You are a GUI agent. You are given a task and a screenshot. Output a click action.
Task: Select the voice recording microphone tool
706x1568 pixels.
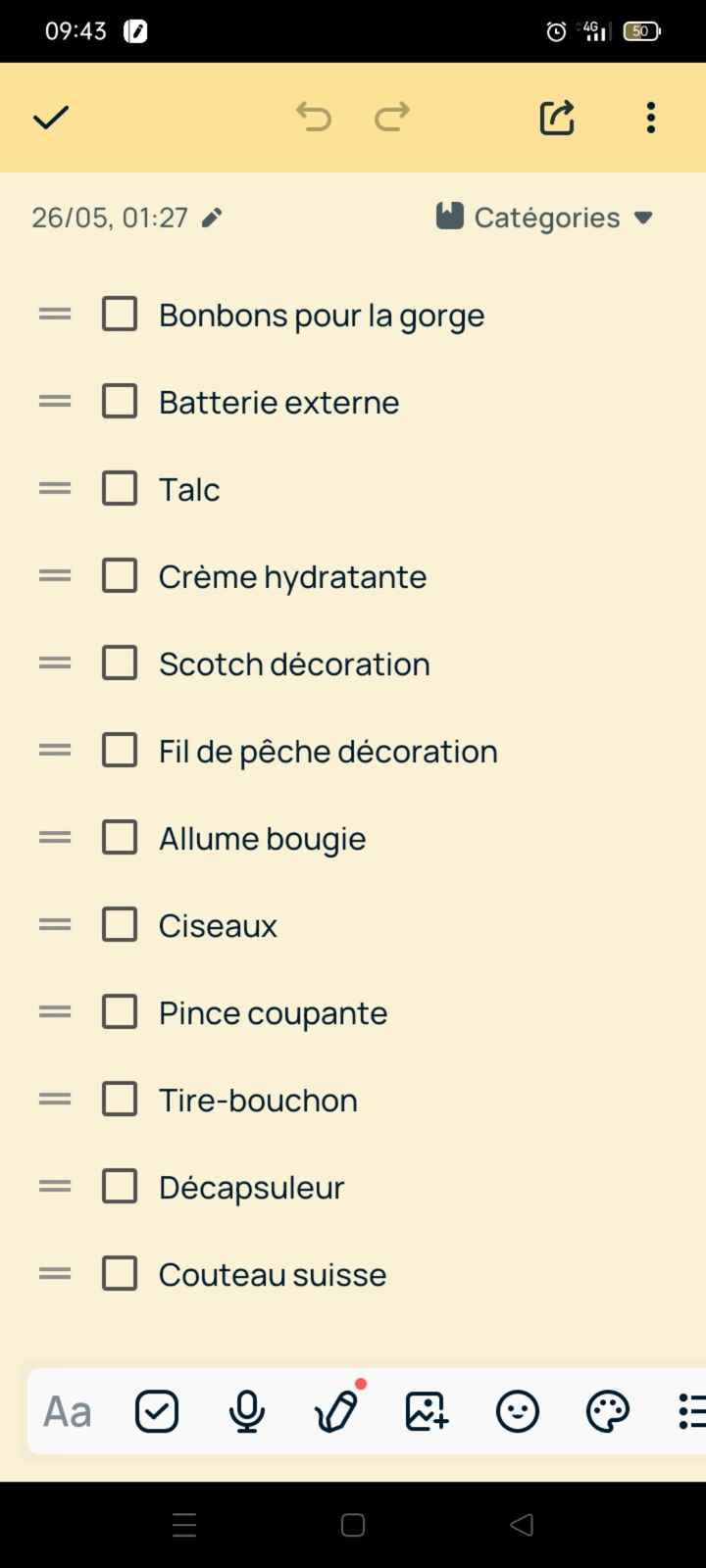tap(246, 1411)
